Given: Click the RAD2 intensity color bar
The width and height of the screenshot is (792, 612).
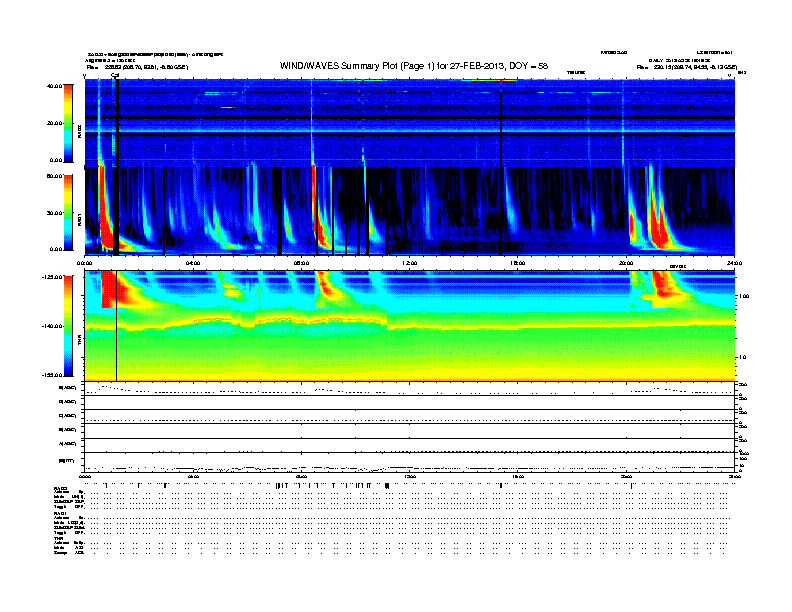Looking at the screenshot, I should (x=68, y=123).
